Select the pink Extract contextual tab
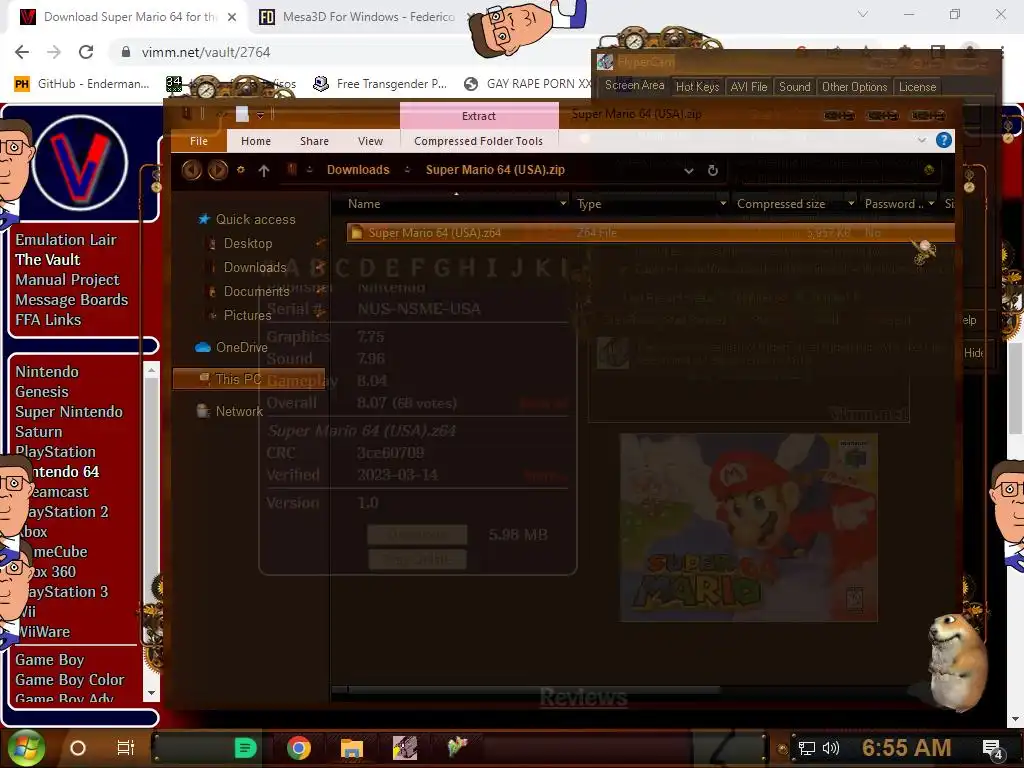Viewport: 1024px width, 768px height. pos(479,116)
